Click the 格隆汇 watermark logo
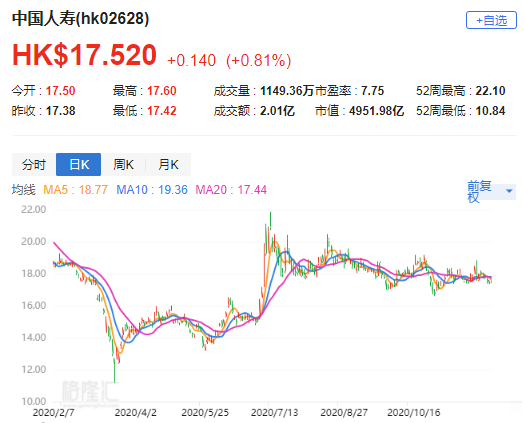The height and width of the screenshot is (423, 524). click(90, 391)
